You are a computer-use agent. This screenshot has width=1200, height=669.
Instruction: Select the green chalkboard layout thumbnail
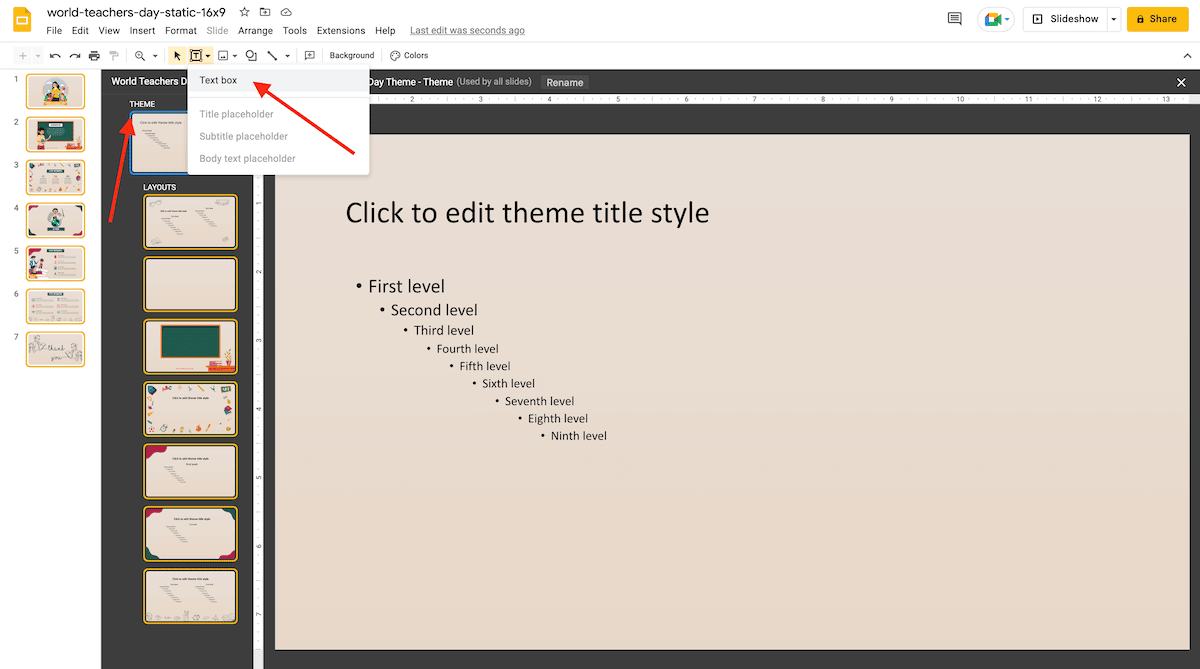190,346
